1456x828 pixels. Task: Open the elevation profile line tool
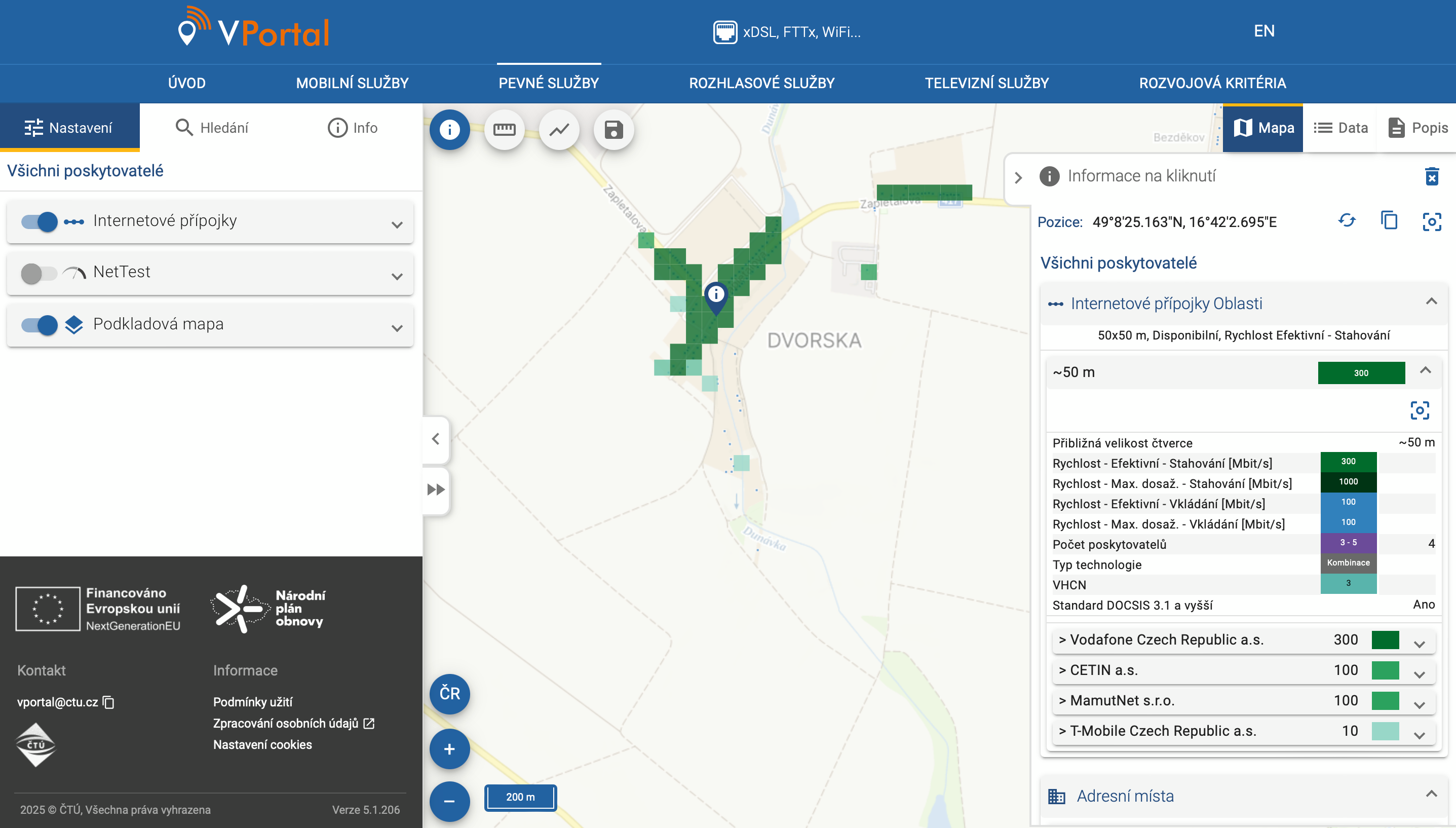tap(559, 130)
